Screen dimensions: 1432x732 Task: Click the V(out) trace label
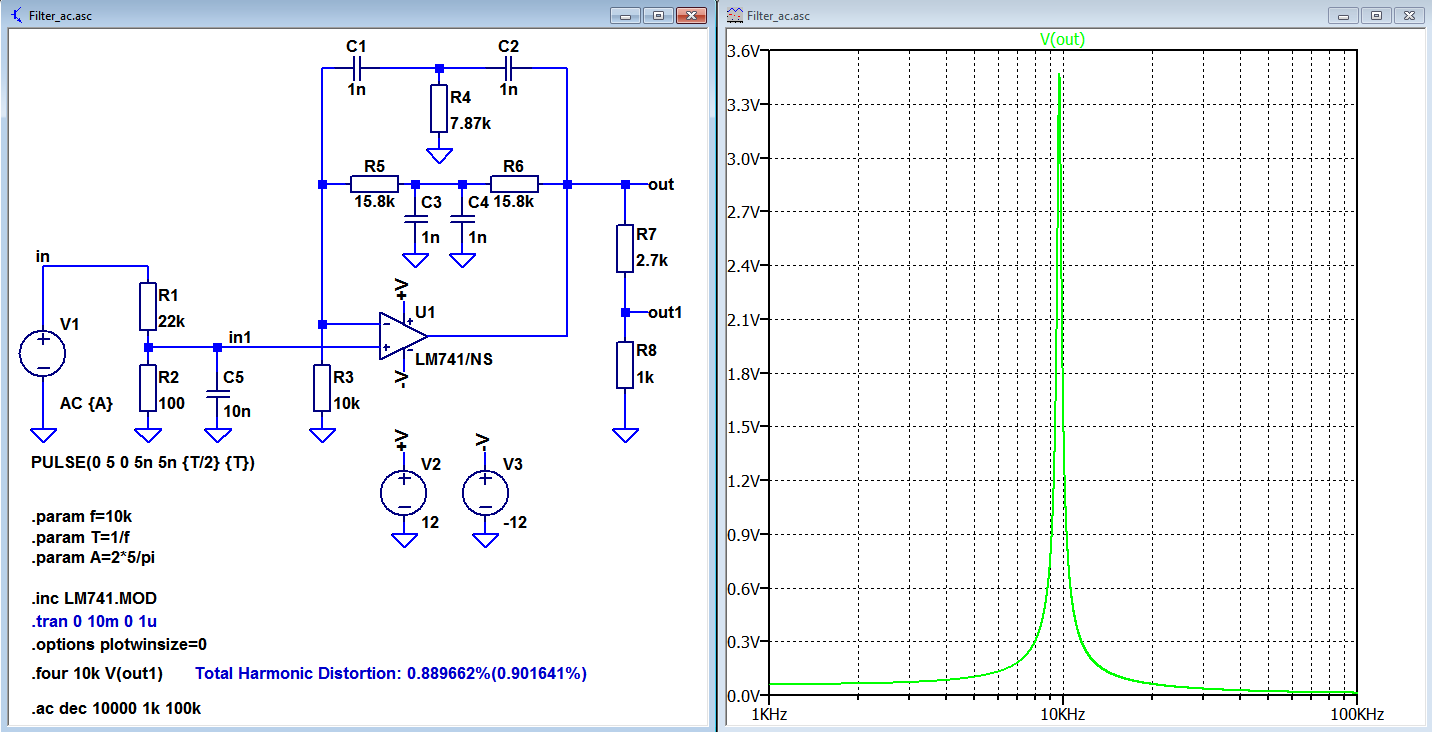click(x=1062, y=40)
